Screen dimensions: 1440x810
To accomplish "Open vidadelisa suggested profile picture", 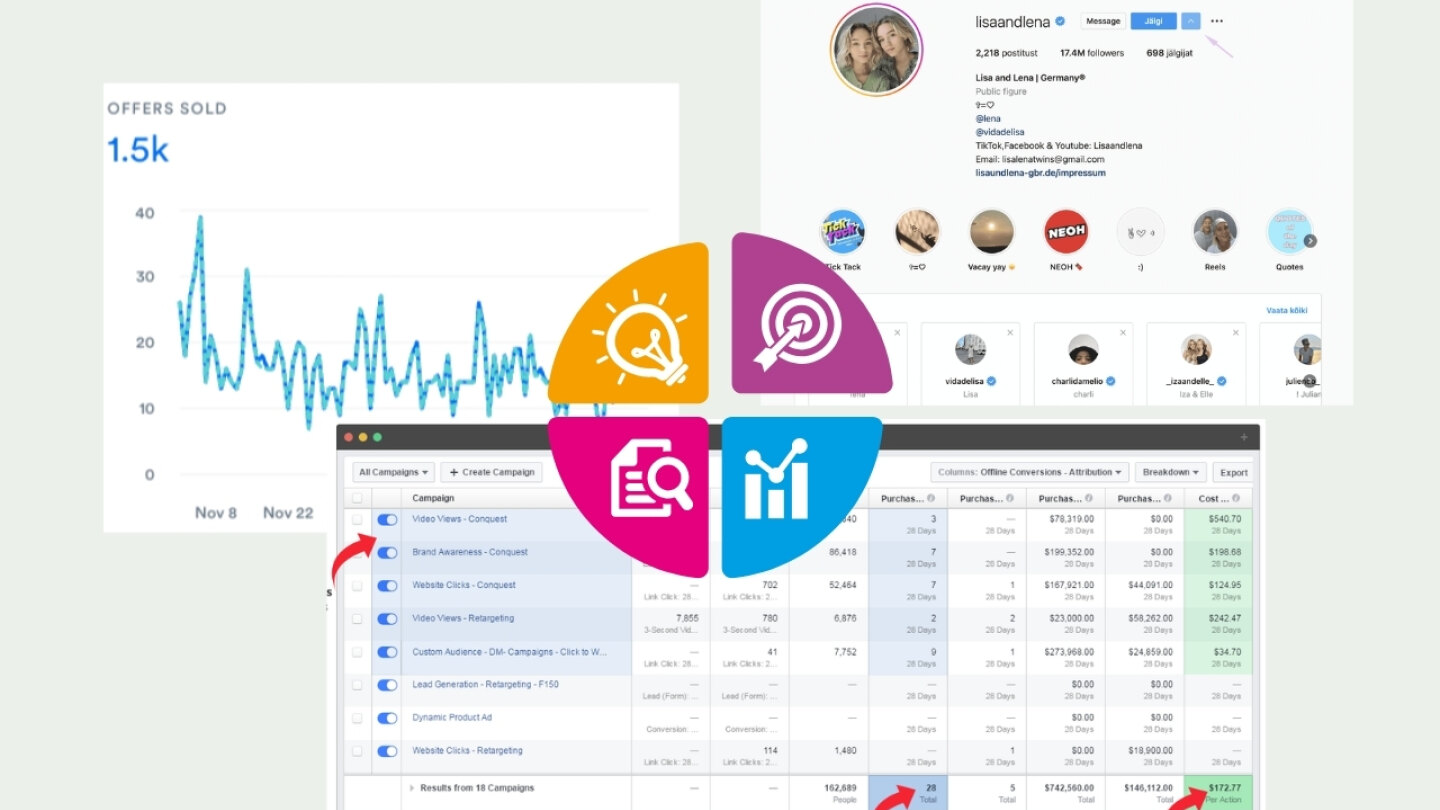I will coord(971,350).
